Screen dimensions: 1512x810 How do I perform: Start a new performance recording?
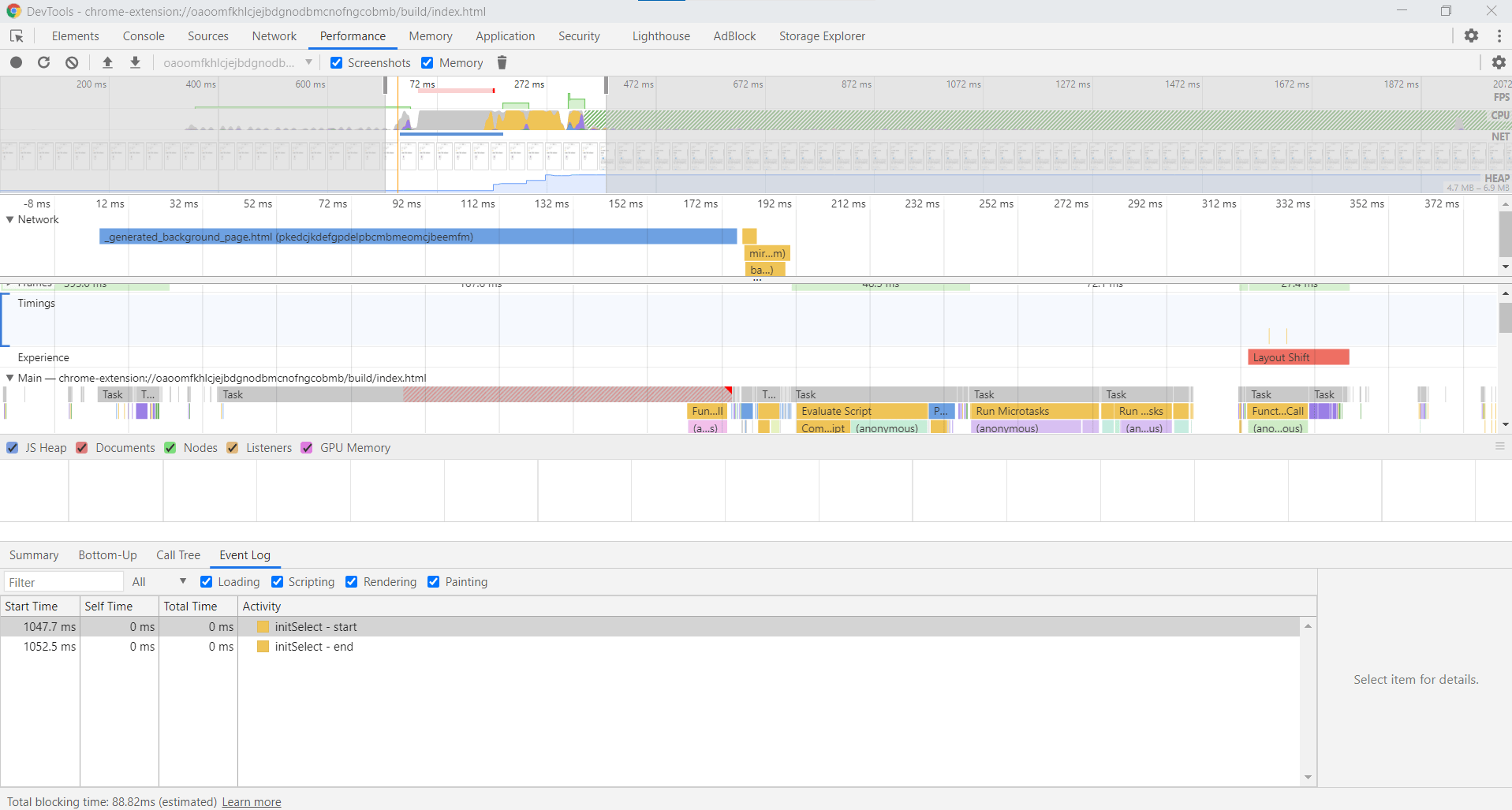tap(16, 62)
